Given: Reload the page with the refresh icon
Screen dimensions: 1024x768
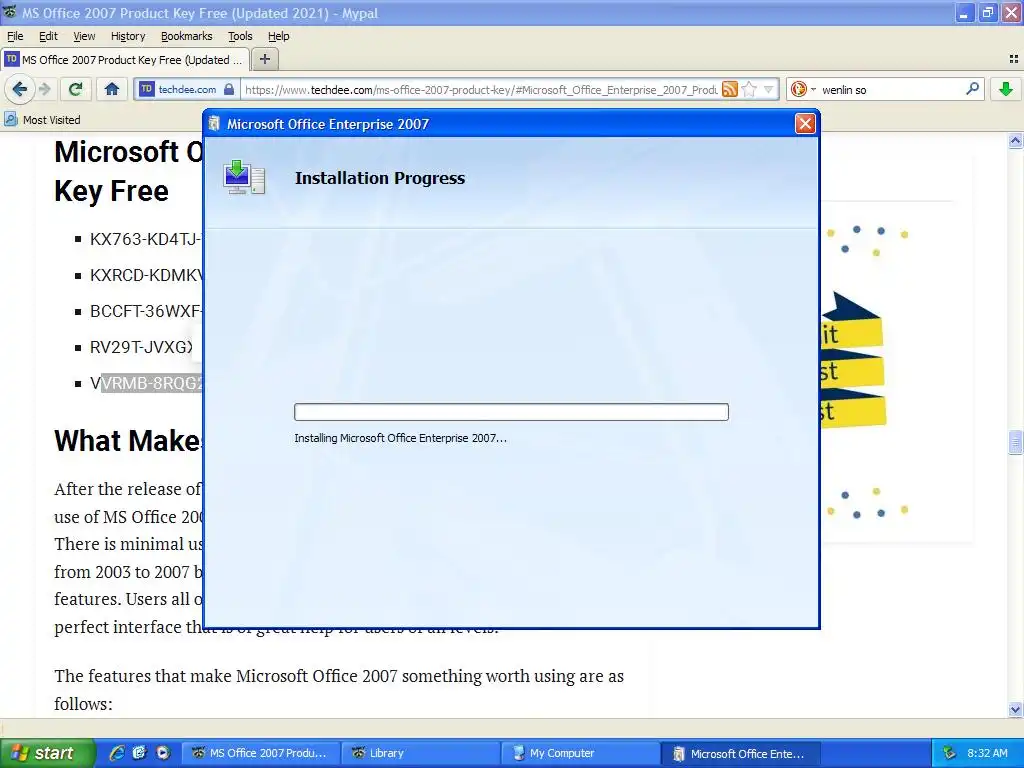Looking at the screenshot, I should 75,89.
